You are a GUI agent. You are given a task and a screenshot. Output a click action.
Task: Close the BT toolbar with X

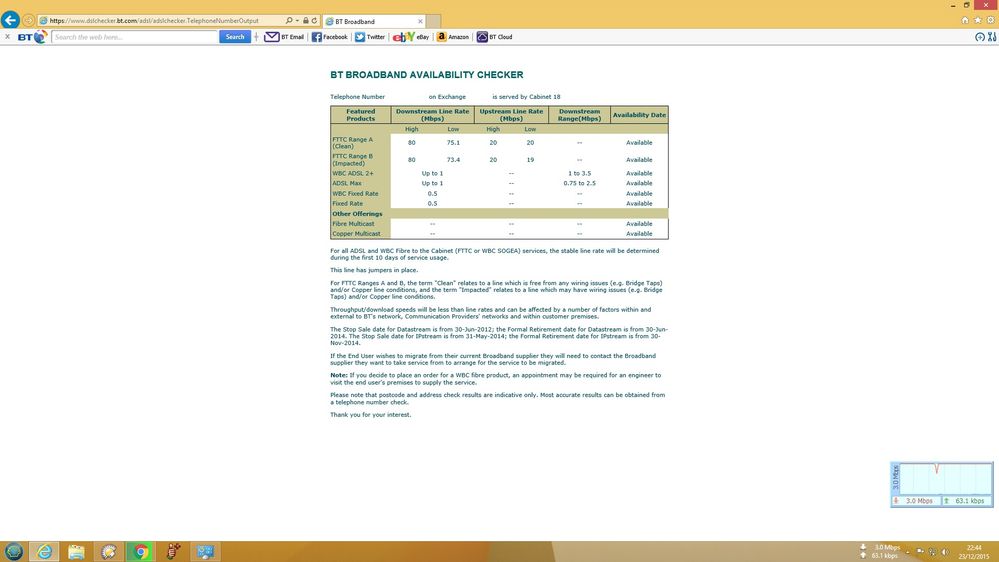click(7, 37)
